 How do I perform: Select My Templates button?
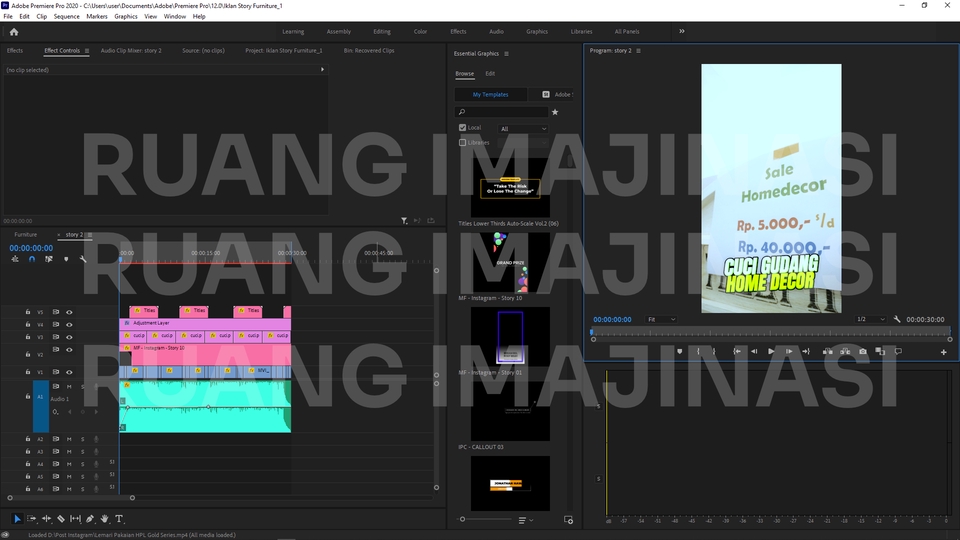(490, 94)
